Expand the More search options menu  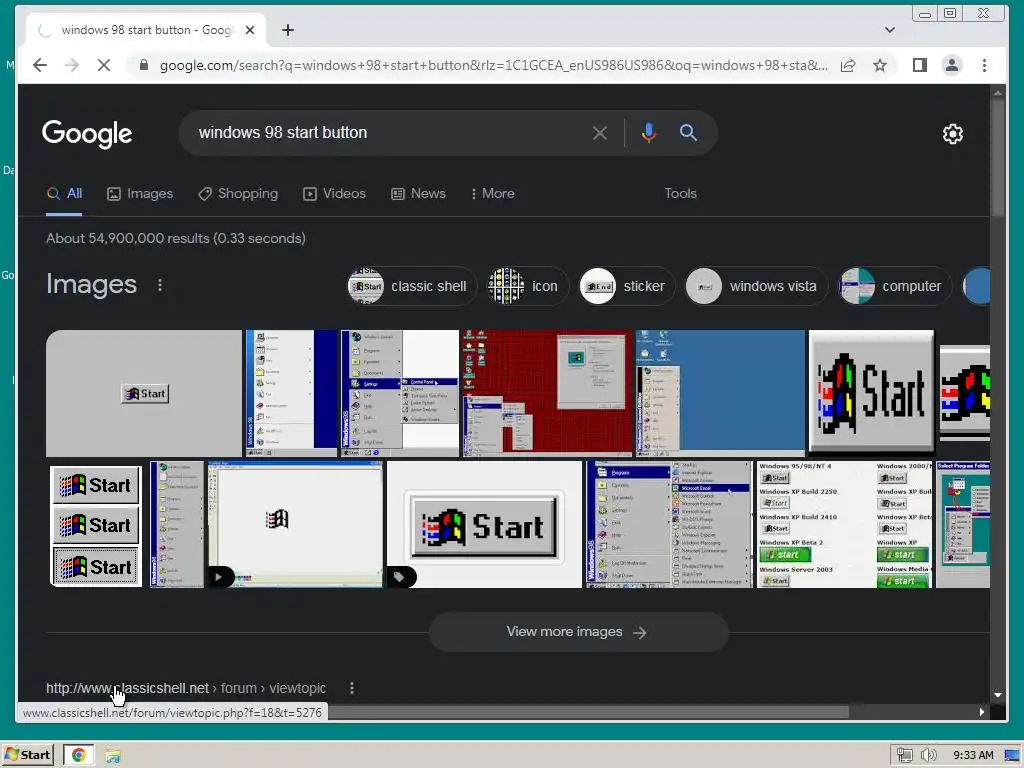tap(492, 193)
